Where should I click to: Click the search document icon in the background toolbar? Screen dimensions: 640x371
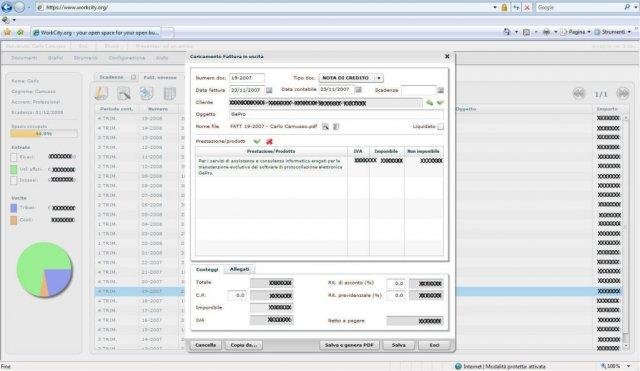(x=124, y=93)
